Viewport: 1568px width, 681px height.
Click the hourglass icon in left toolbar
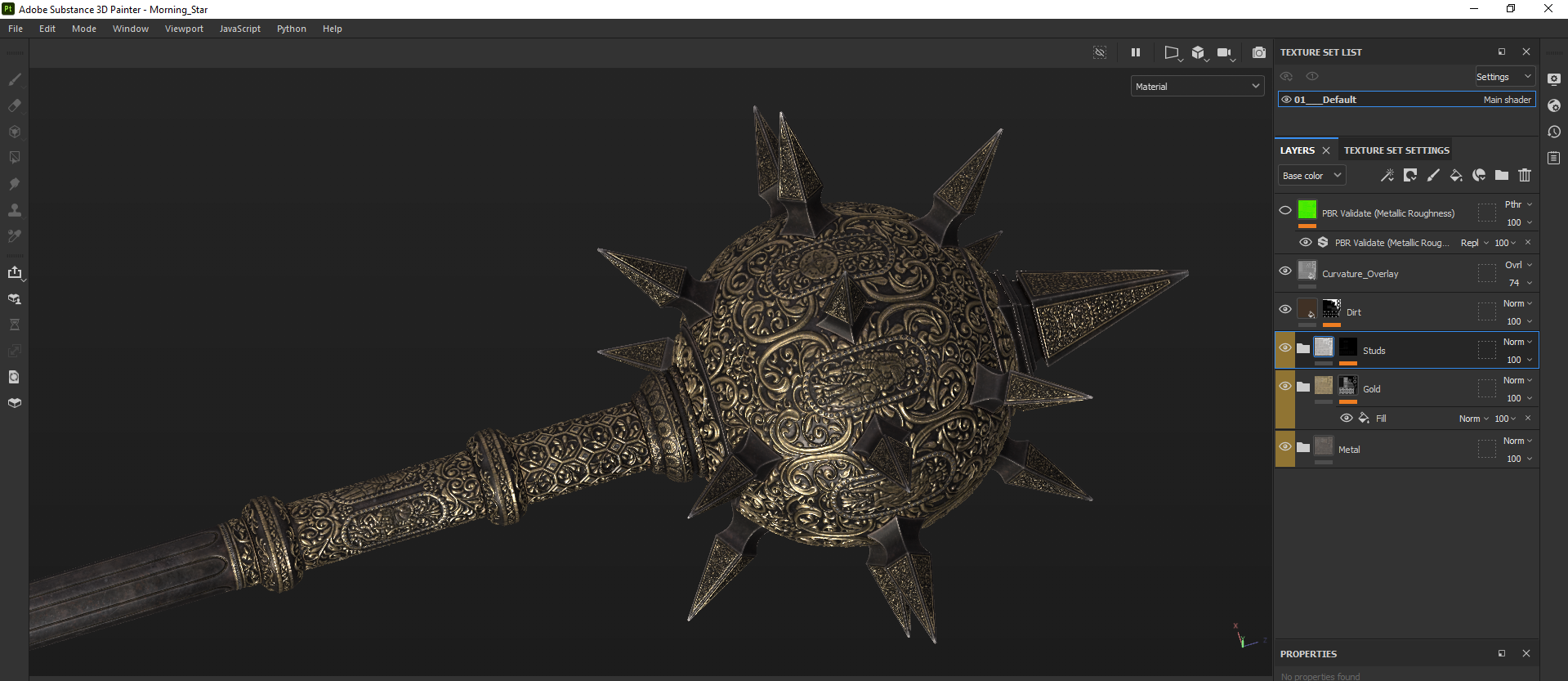point(15,325)
